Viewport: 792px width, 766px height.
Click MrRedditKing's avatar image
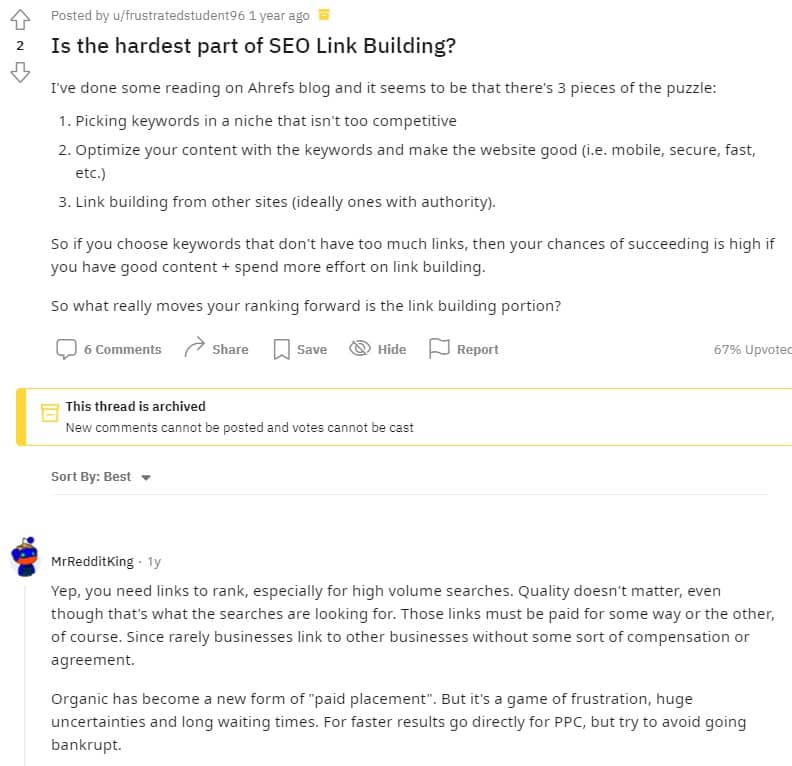pyautogui.click(x=25, y=557)
